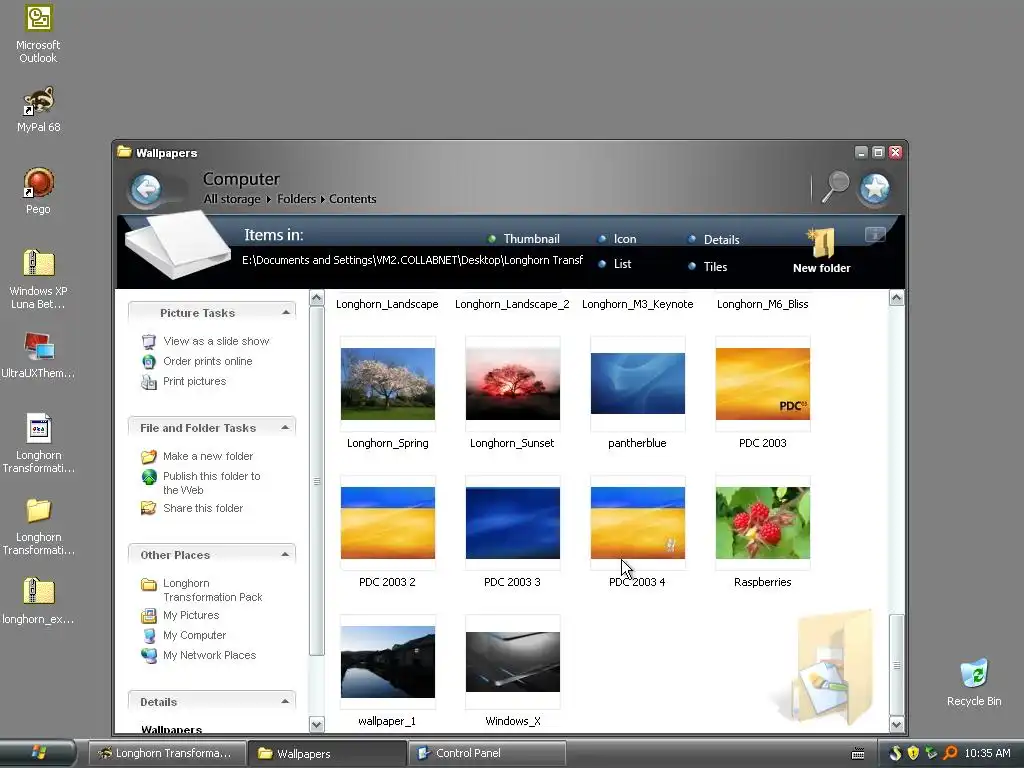Viewport: 1024px width, 768px height.
Task: Click Folders breadcrumb
Action: (296, 199)
